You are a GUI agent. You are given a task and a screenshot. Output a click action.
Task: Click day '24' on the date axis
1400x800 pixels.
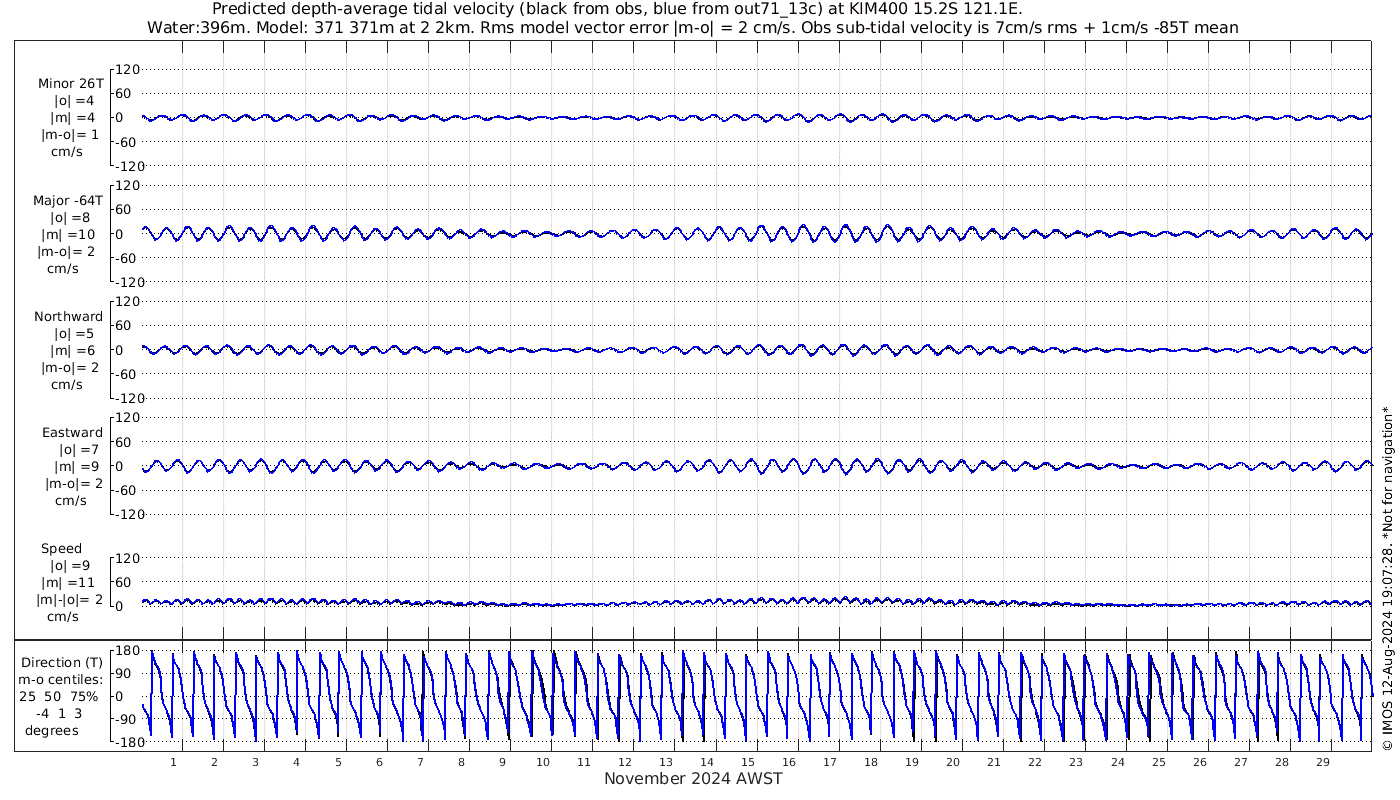click(x=1117, y=762)
